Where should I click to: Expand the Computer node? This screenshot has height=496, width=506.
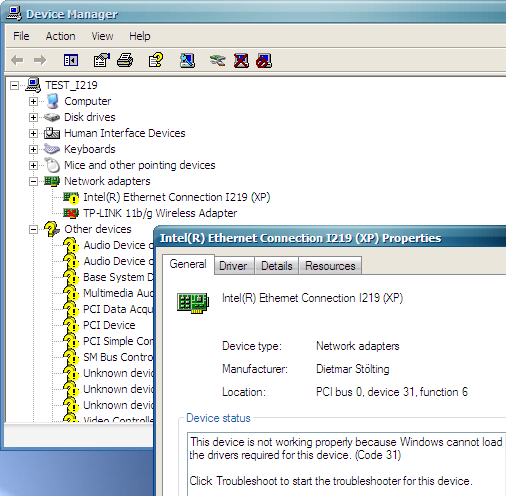(x=33, y=101)
